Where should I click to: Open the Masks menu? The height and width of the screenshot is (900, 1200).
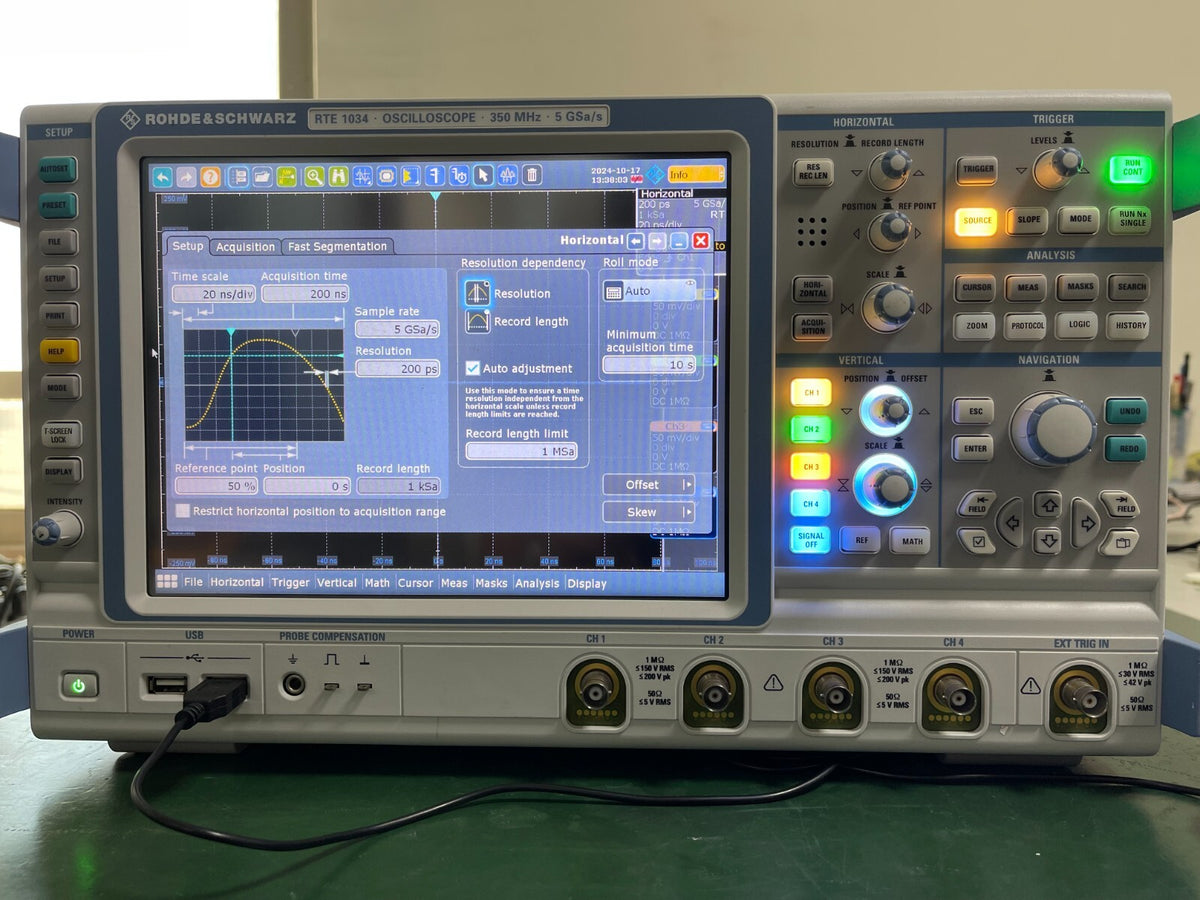pos(491,583)
